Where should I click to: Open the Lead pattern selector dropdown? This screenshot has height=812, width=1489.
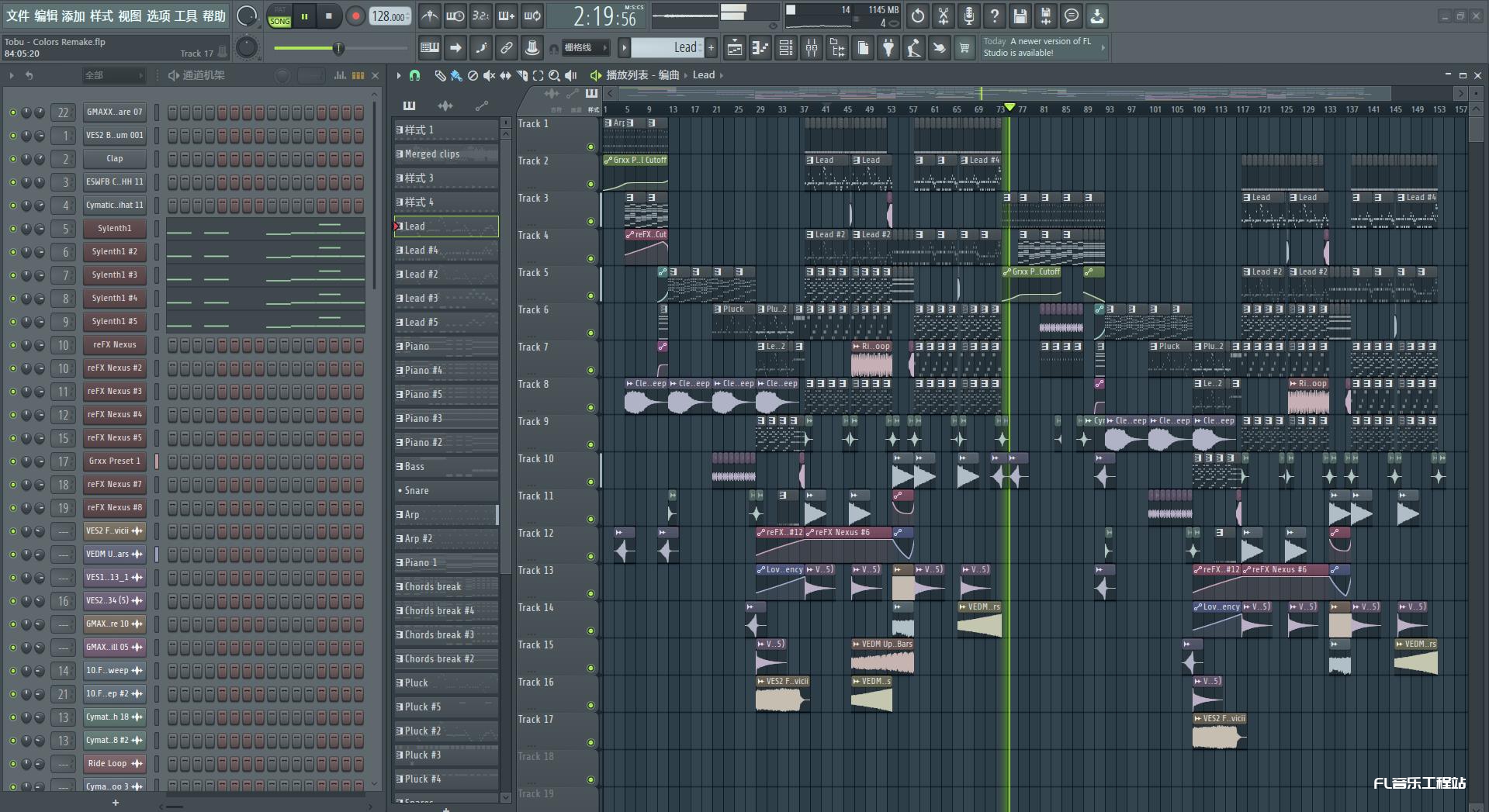click(667, 47)
